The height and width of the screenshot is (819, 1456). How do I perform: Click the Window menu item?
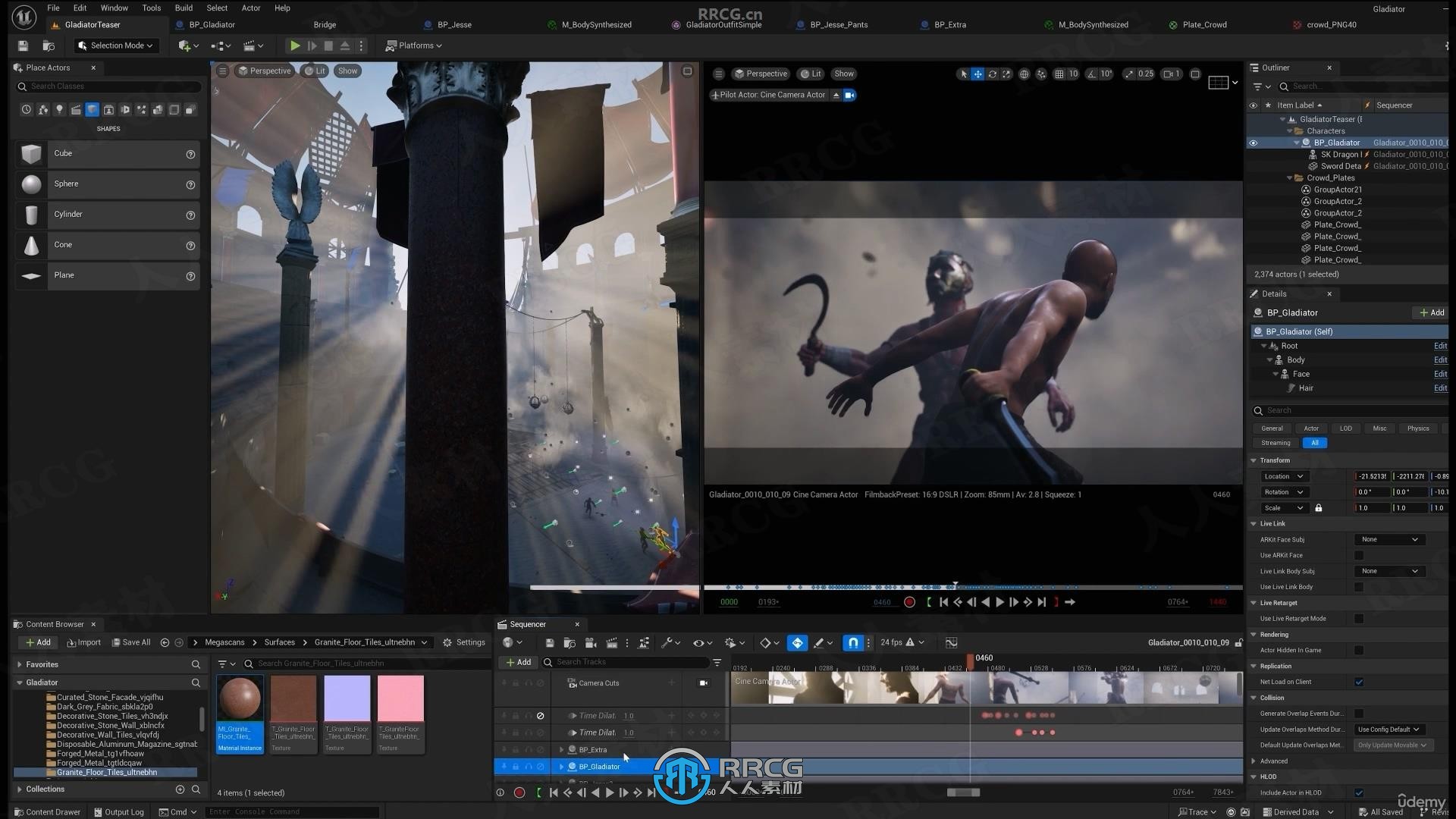point(113,8)
